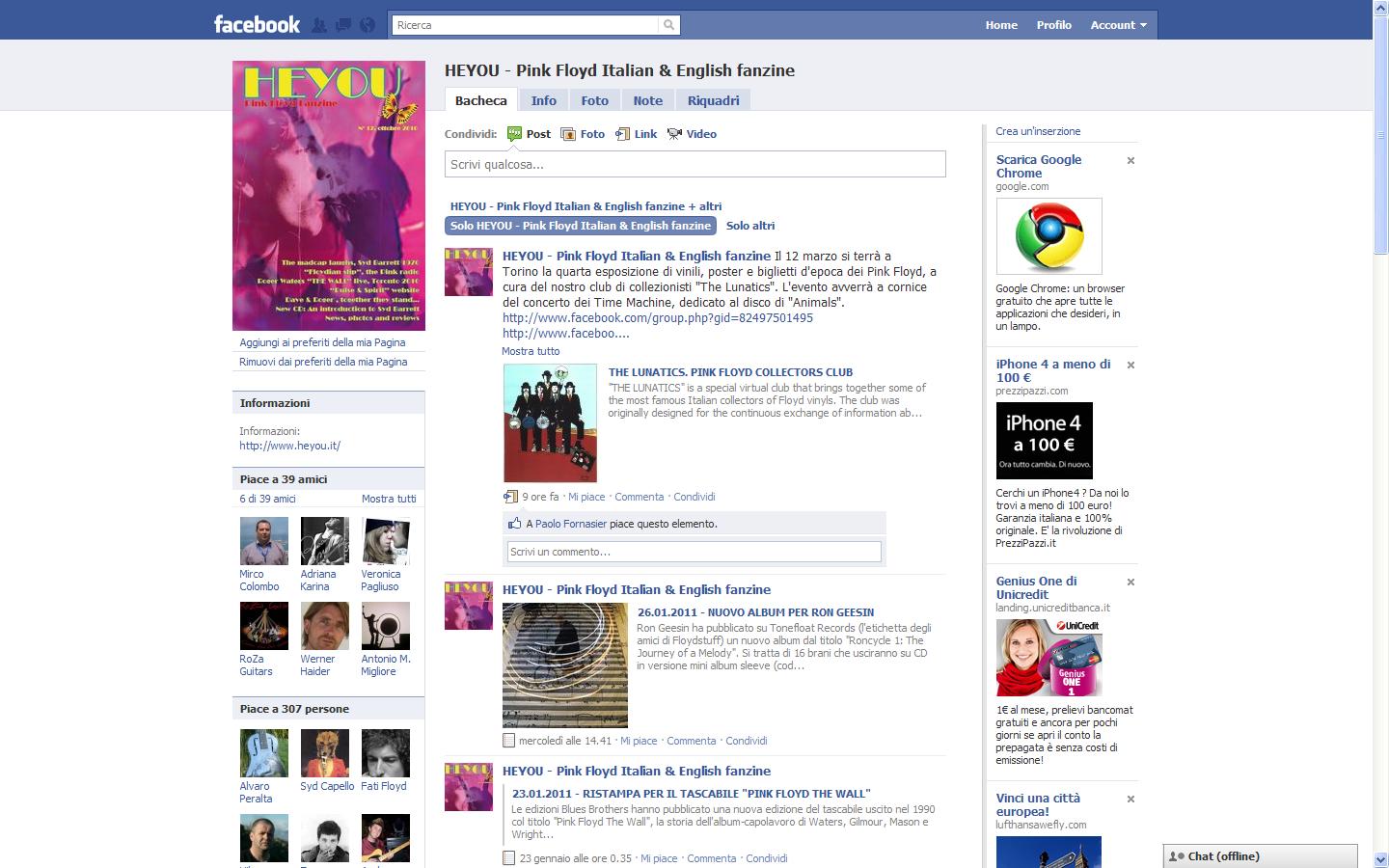Switch to the Note tab
The image size is (1389, 868).
coord(647,100)
